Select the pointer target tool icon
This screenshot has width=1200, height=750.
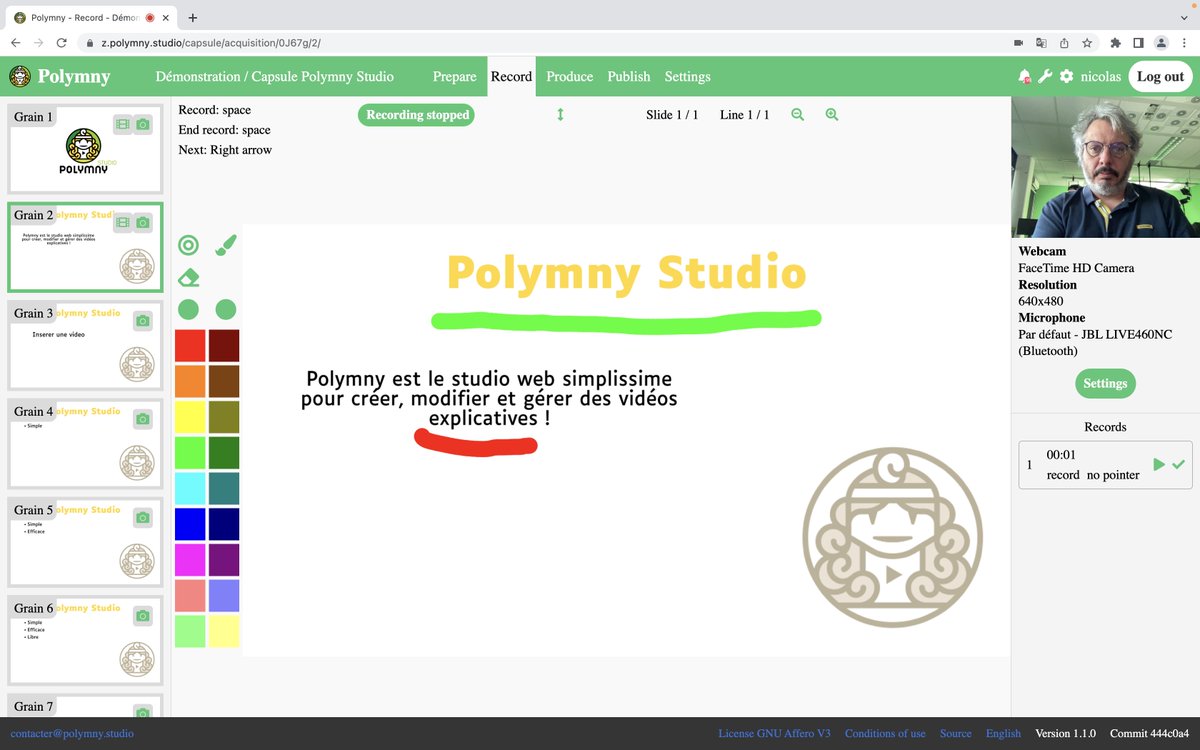click(x=188, y=245)
